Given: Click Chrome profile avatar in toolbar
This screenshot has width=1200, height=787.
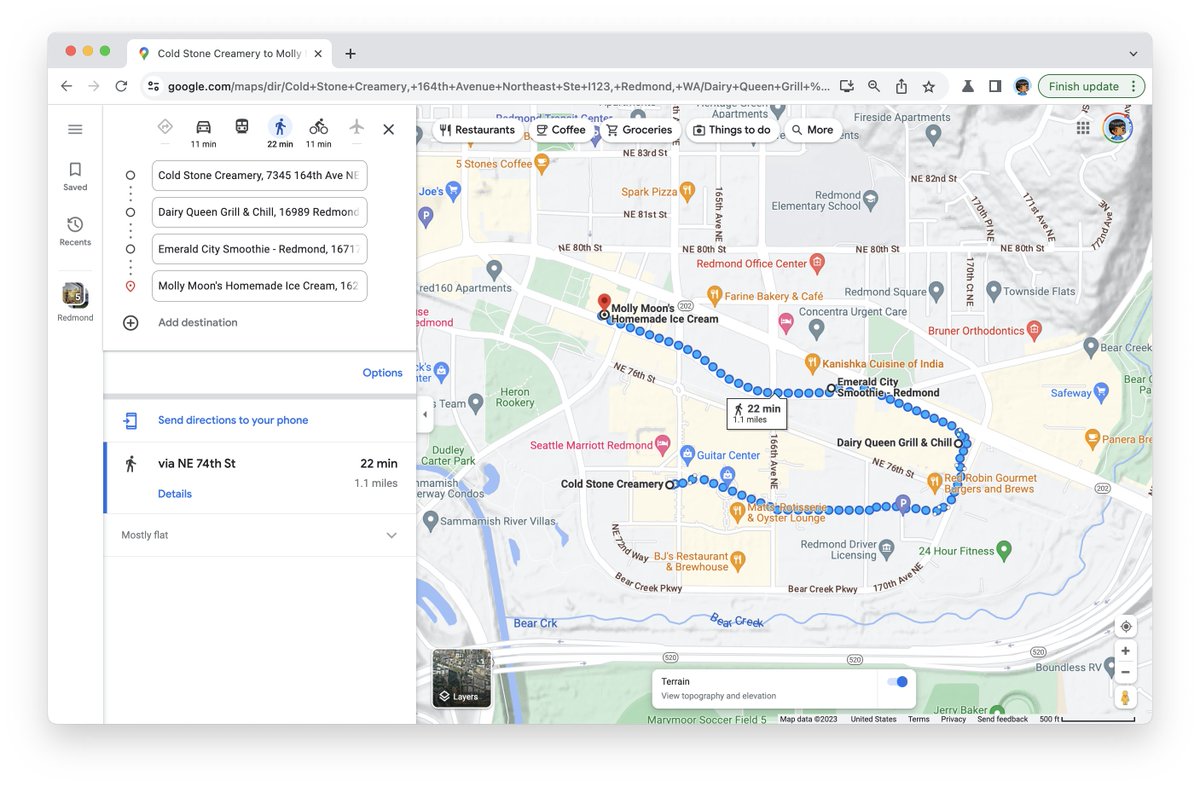Looking at the screenshot, I should (x=1022, y=86).
